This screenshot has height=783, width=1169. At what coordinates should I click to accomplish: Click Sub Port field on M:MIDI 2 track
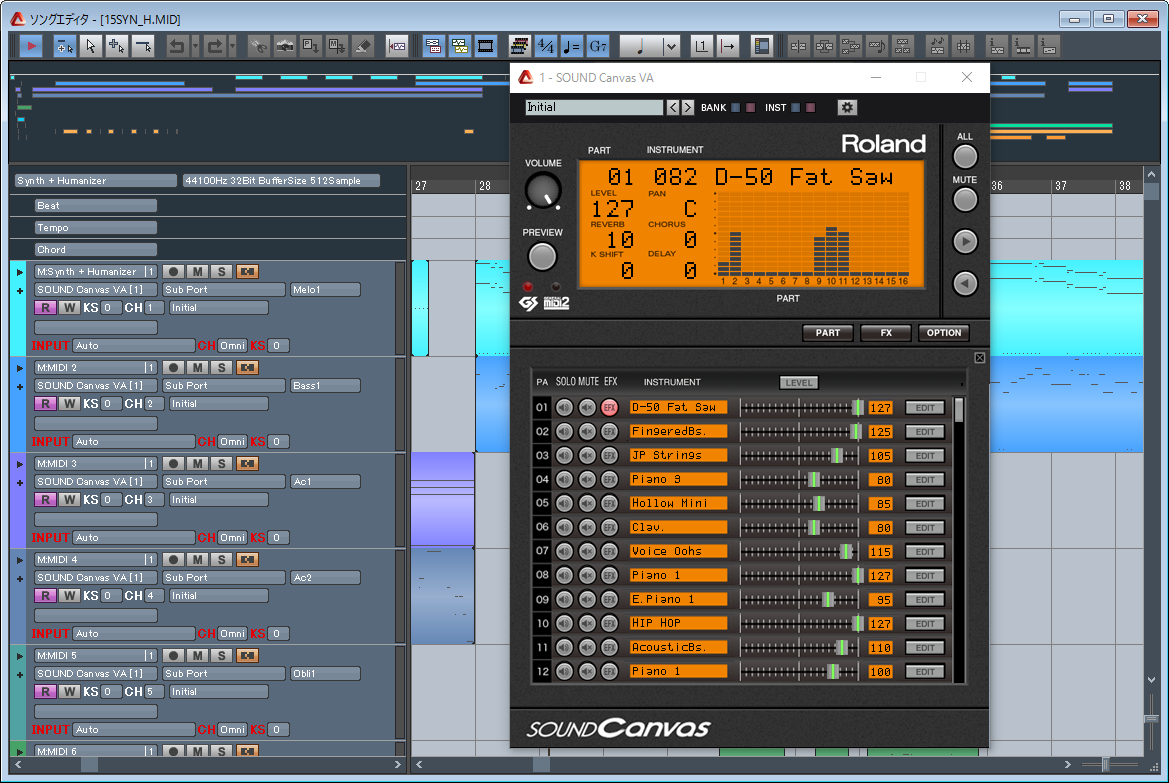tap(224, 386)
